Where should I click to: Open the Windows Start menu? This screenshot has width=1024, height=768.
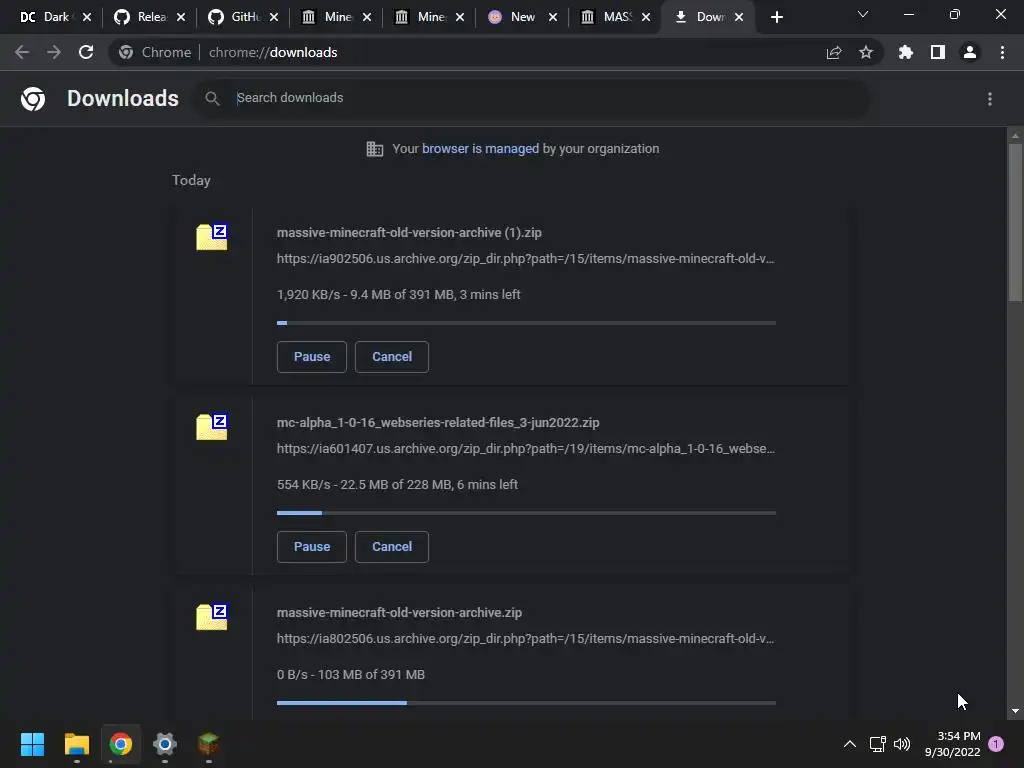(32, 744)
